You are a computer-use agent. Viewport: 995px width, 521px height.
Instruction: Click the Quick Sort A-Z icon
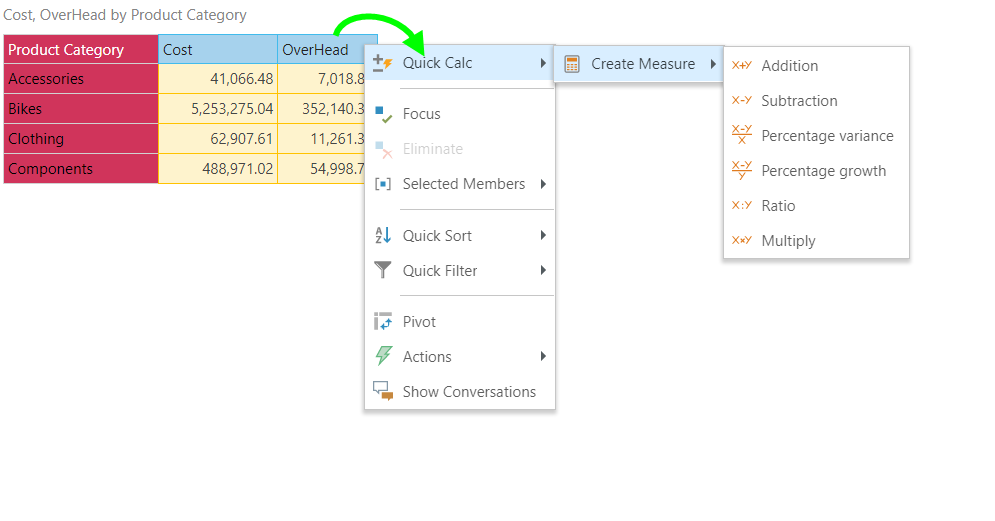[x=382, y=236]
